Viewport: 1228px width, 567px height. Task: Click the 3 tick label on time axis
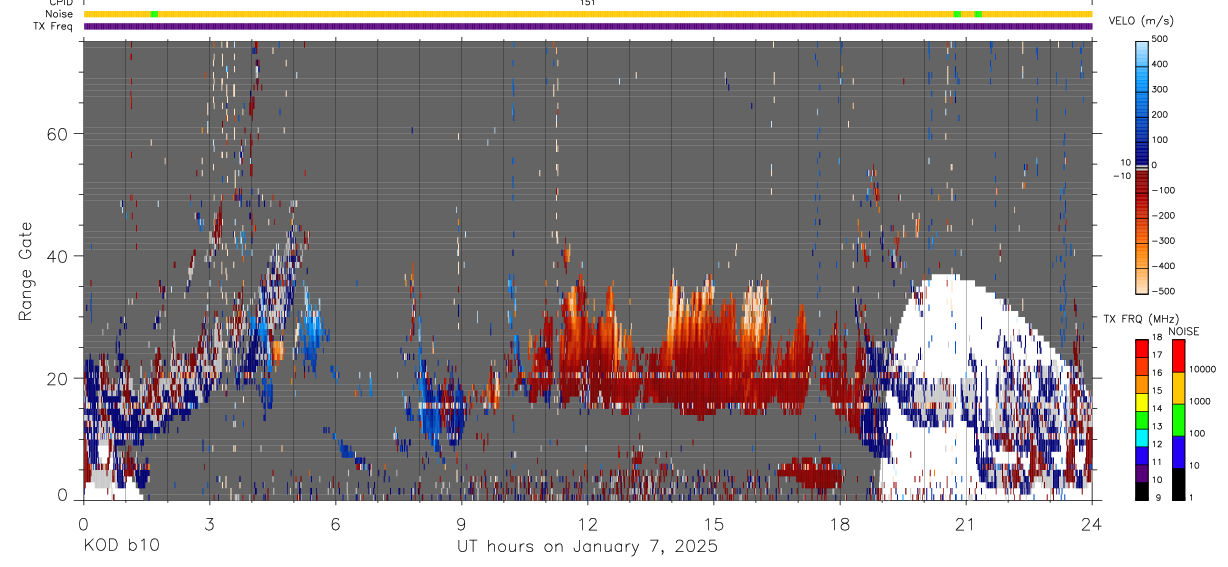point(209,523)
